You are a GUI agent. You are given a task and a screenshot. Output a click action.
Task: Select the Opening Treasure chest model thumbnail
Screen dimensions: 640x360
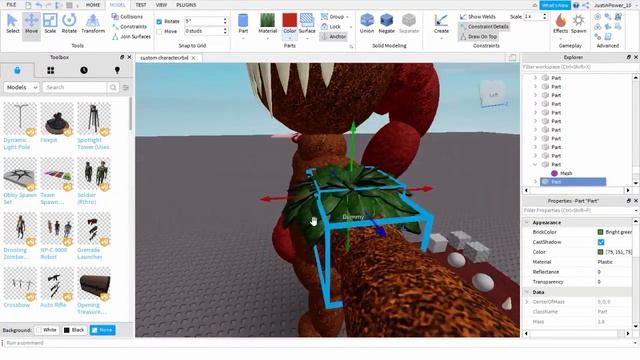coord(93,284)
